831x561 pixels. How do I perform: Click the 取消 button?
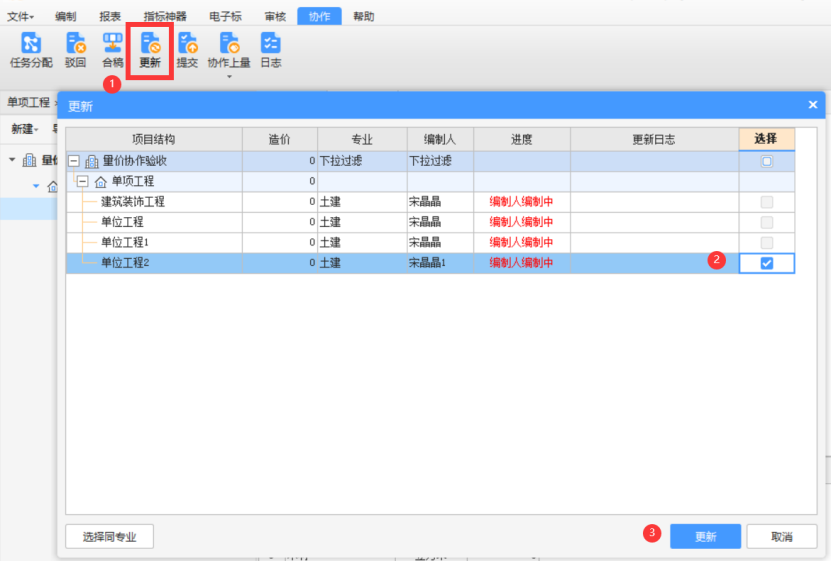[782, 537]
